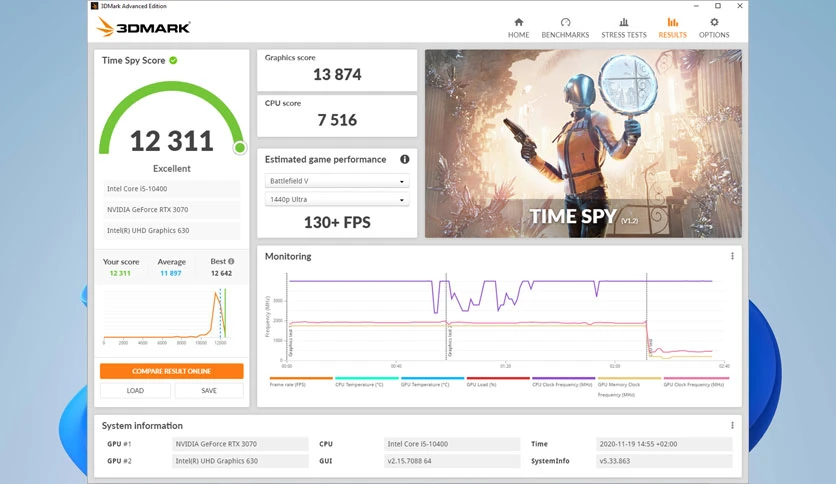Open the Battlefield V game dropdown

[x=337, y=181]
